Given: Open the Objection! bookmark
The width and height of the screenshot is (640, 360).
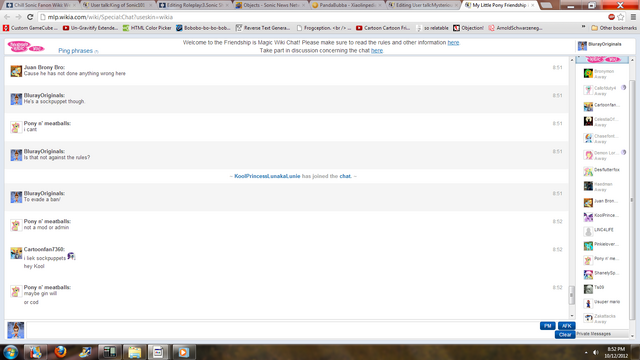Looking at the screenshot, I should pyautogui.click(x=469, y=28).
